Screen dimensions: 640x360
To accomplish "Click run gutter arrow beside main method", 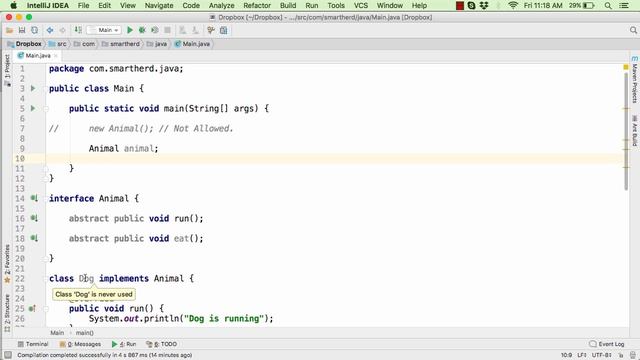I will tap(33, 108).
